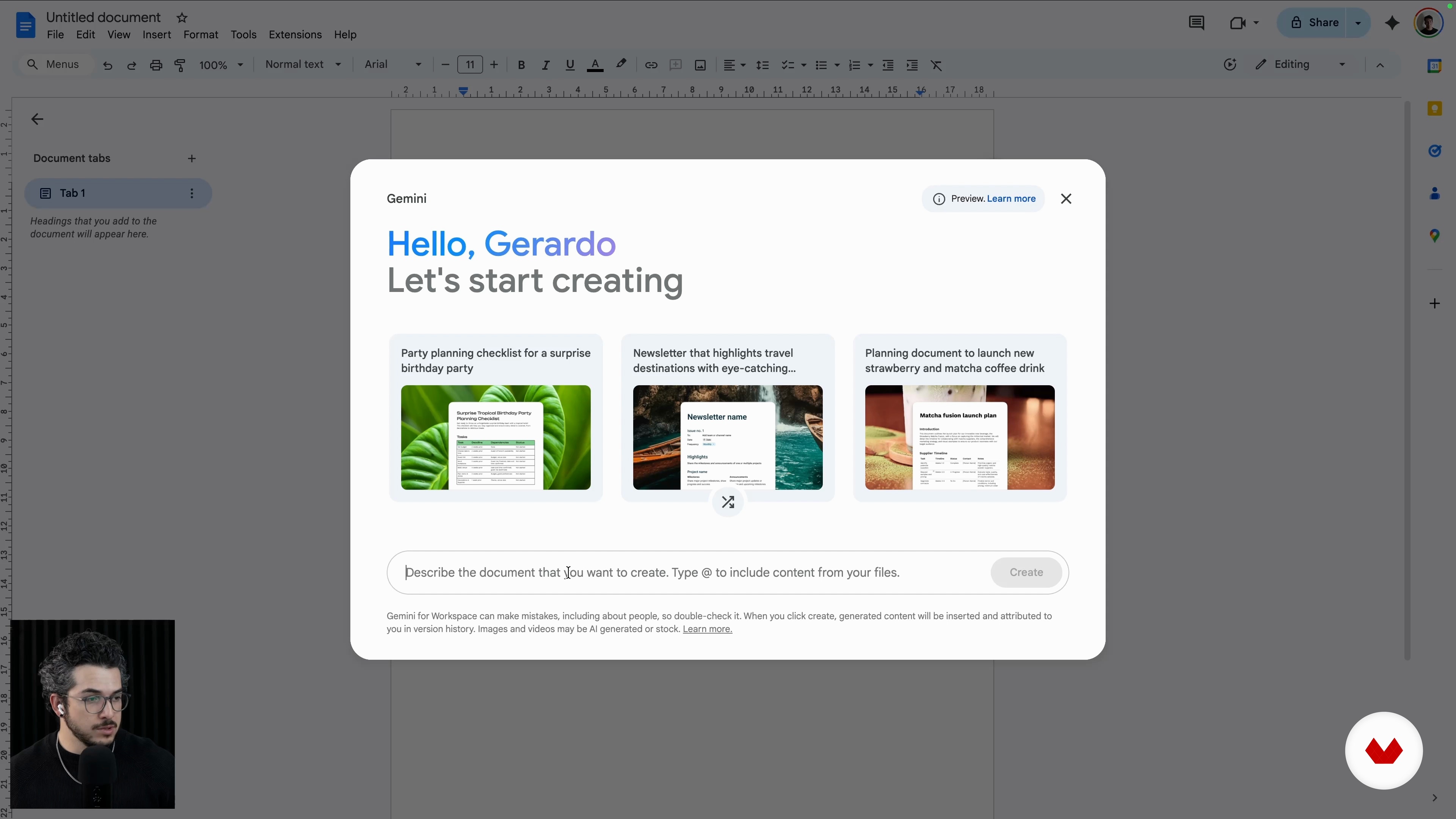Viewport: 1456px width, 819px height.
Task: Increase font size with plus button
Action: point(494,65)
